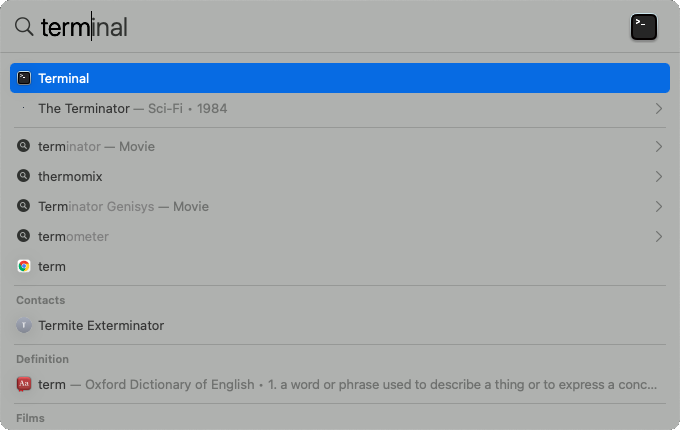Click search icon beside termometer suggestion
The height and width of the screenshot is (430, 680).
pos(23,236)
